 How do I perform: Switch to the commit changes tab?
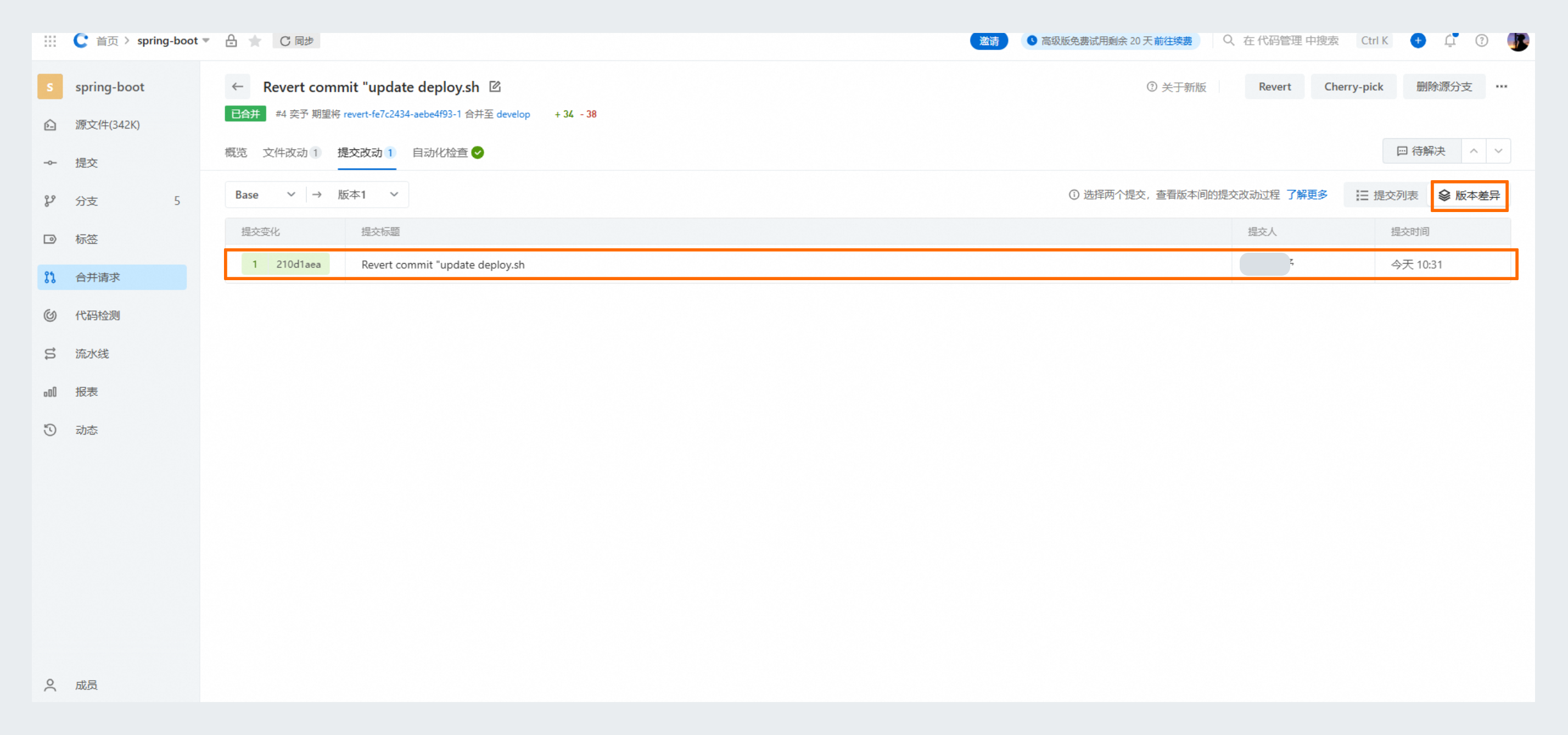click(x=366, y=152)
